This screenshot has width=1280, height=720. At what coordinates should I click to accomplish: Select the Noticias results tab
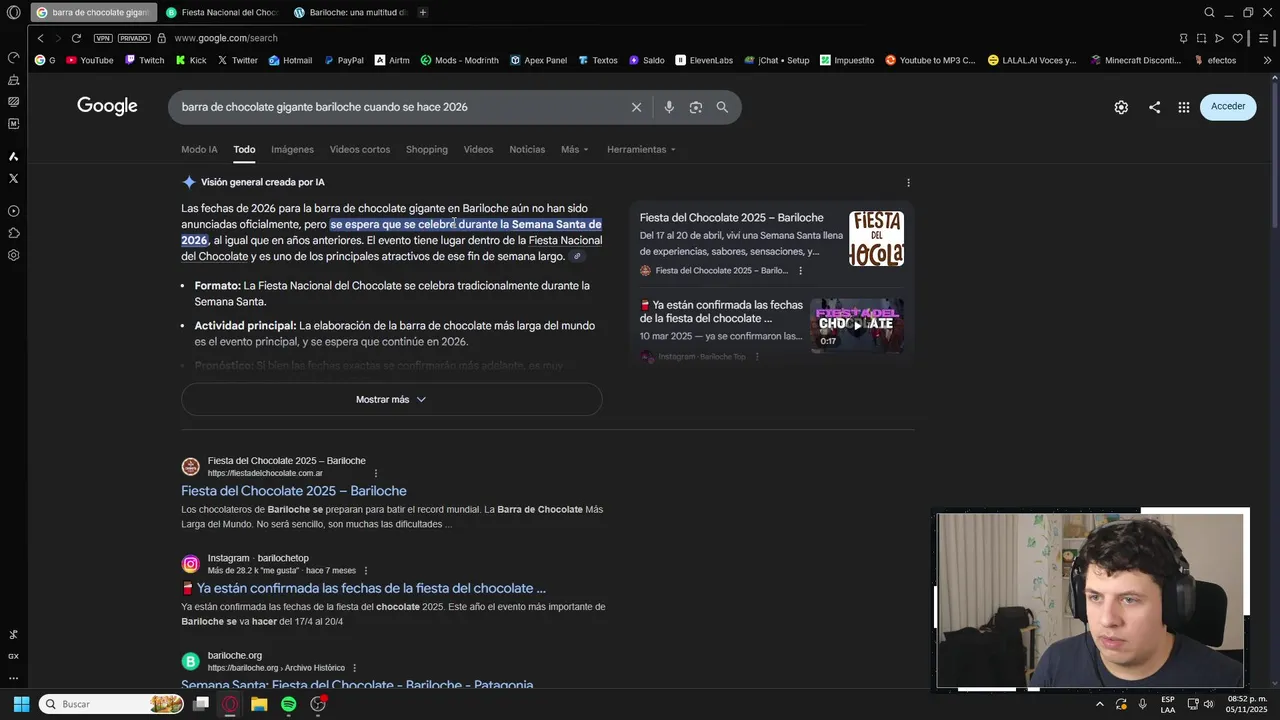coord(527,149)
